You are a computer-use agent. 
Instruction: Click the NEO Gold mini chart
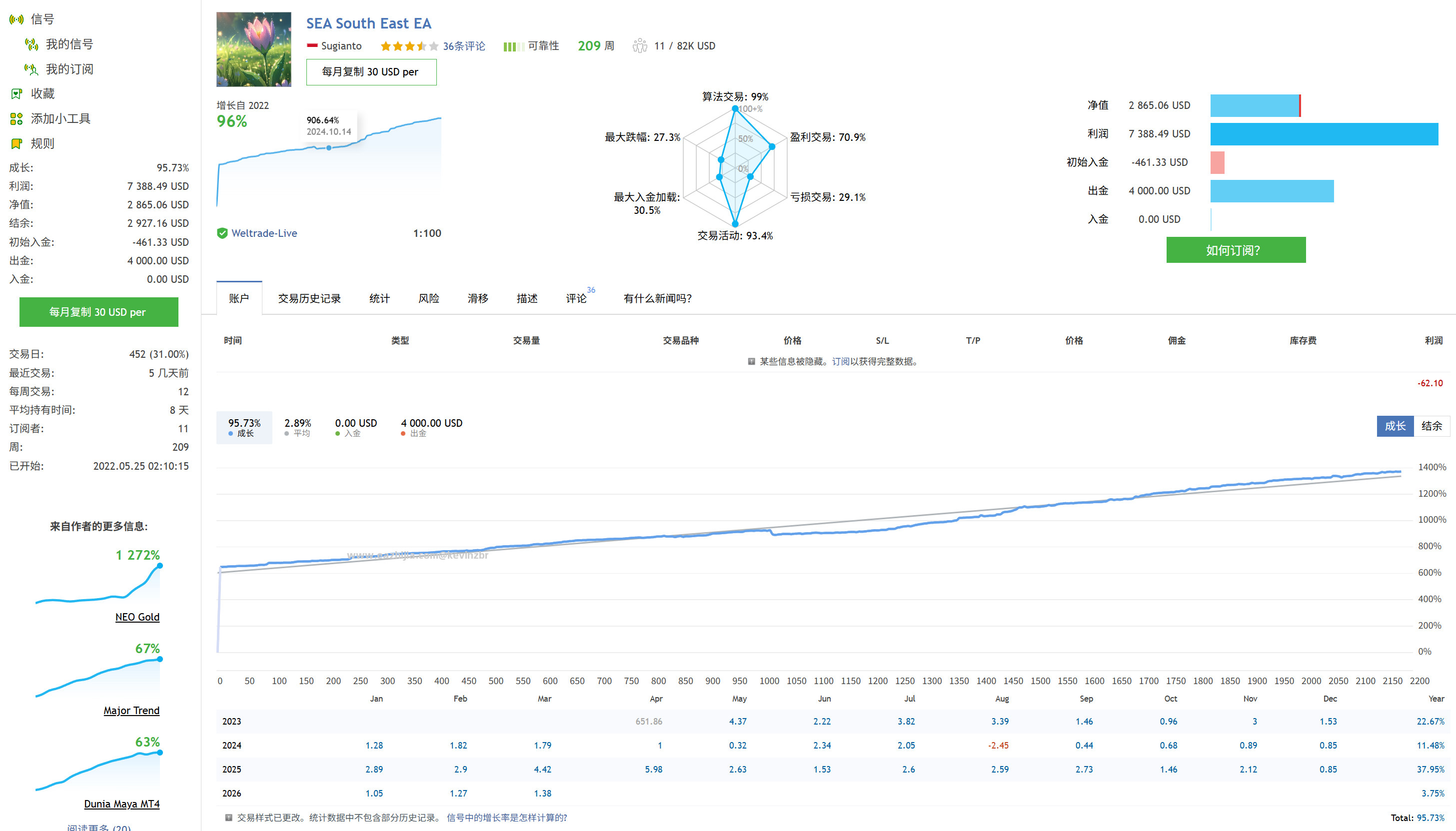pyautogui.click(x=98, y=584)
